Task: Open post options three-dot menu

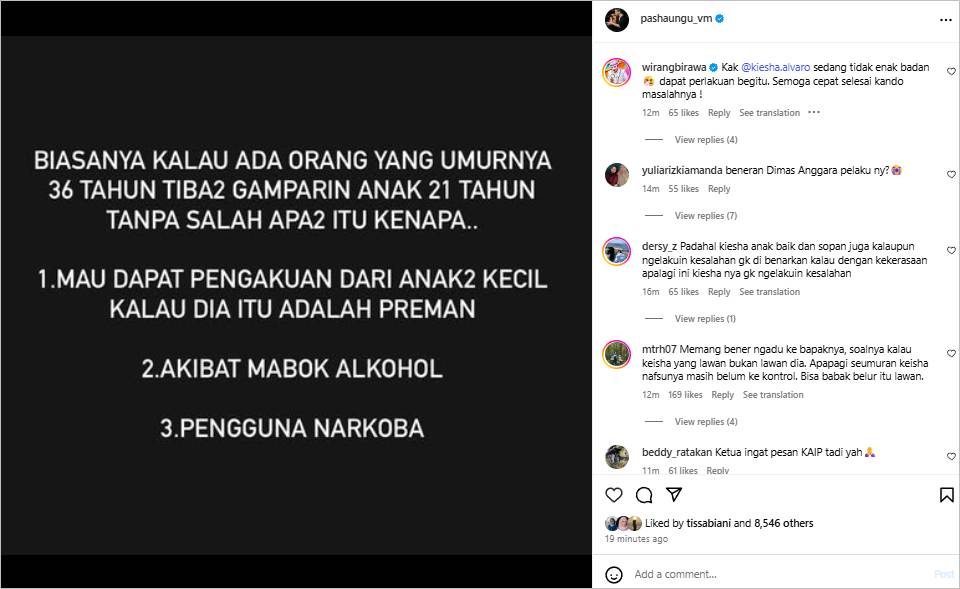Action: [946, 20]
